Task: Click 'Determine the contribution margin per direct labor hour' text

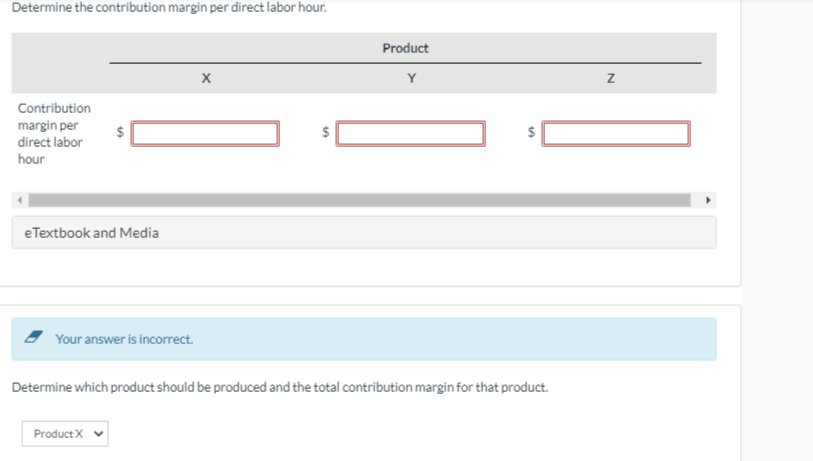Action: (169, 7)
